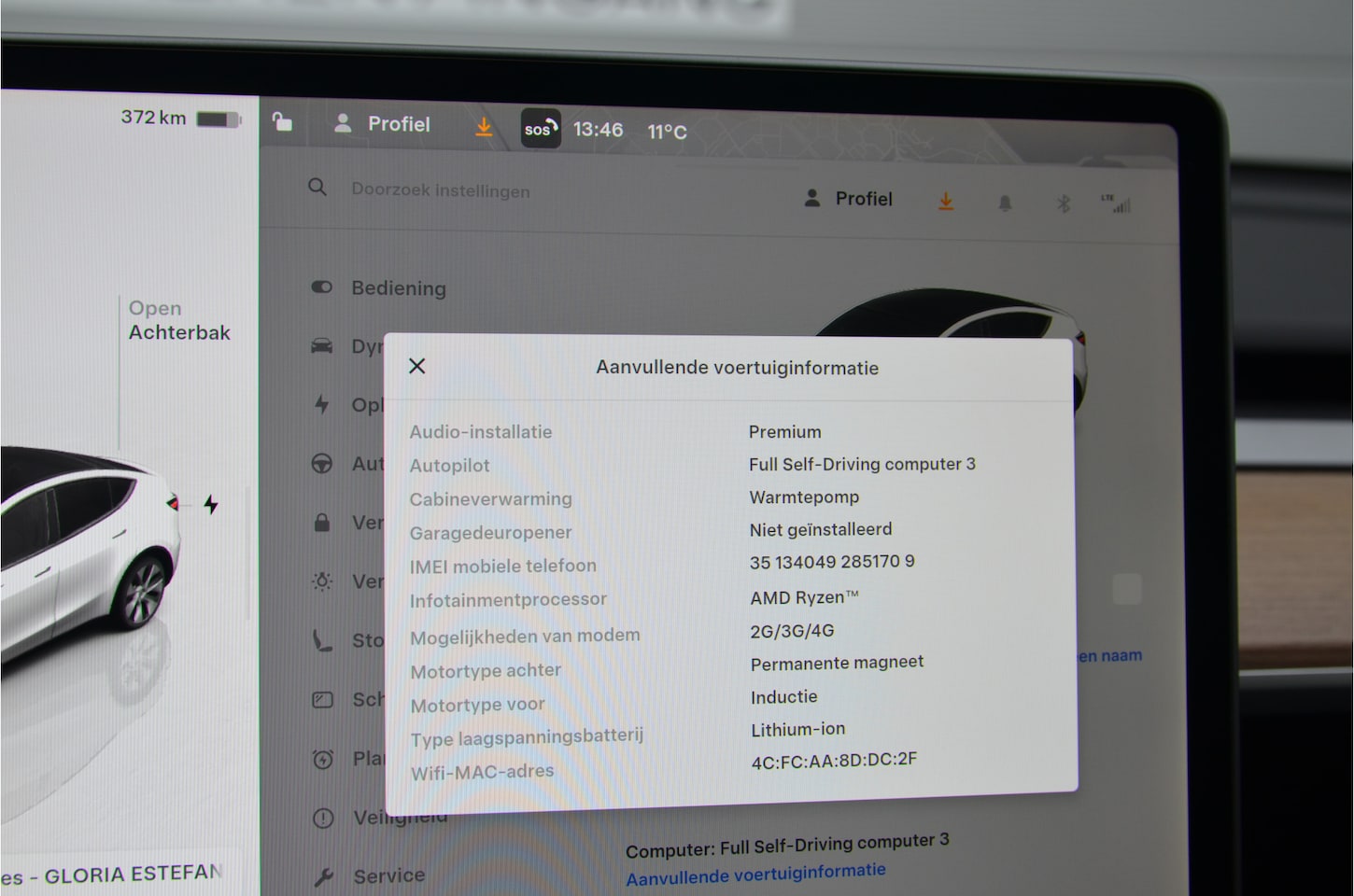Click the Aanvullende voertuiginformatie link
The width and height of the screenshot is (1354, 896).
click(x=755, y=875)
